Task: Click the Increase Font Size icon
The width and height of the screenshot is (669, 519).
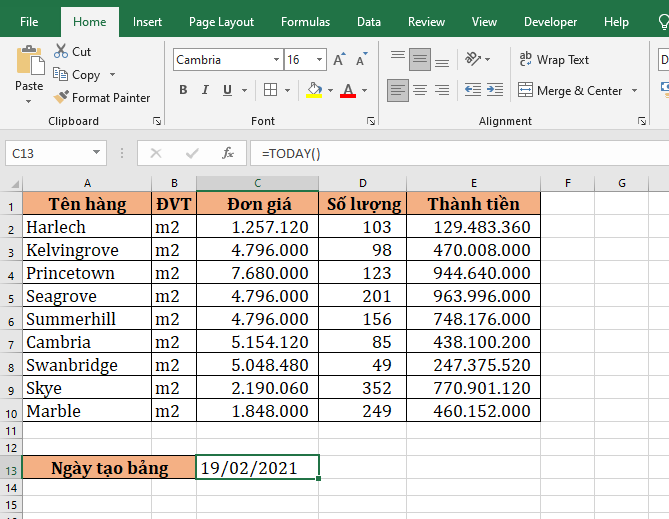Action: pyautogui.click(x=339, y=60)
